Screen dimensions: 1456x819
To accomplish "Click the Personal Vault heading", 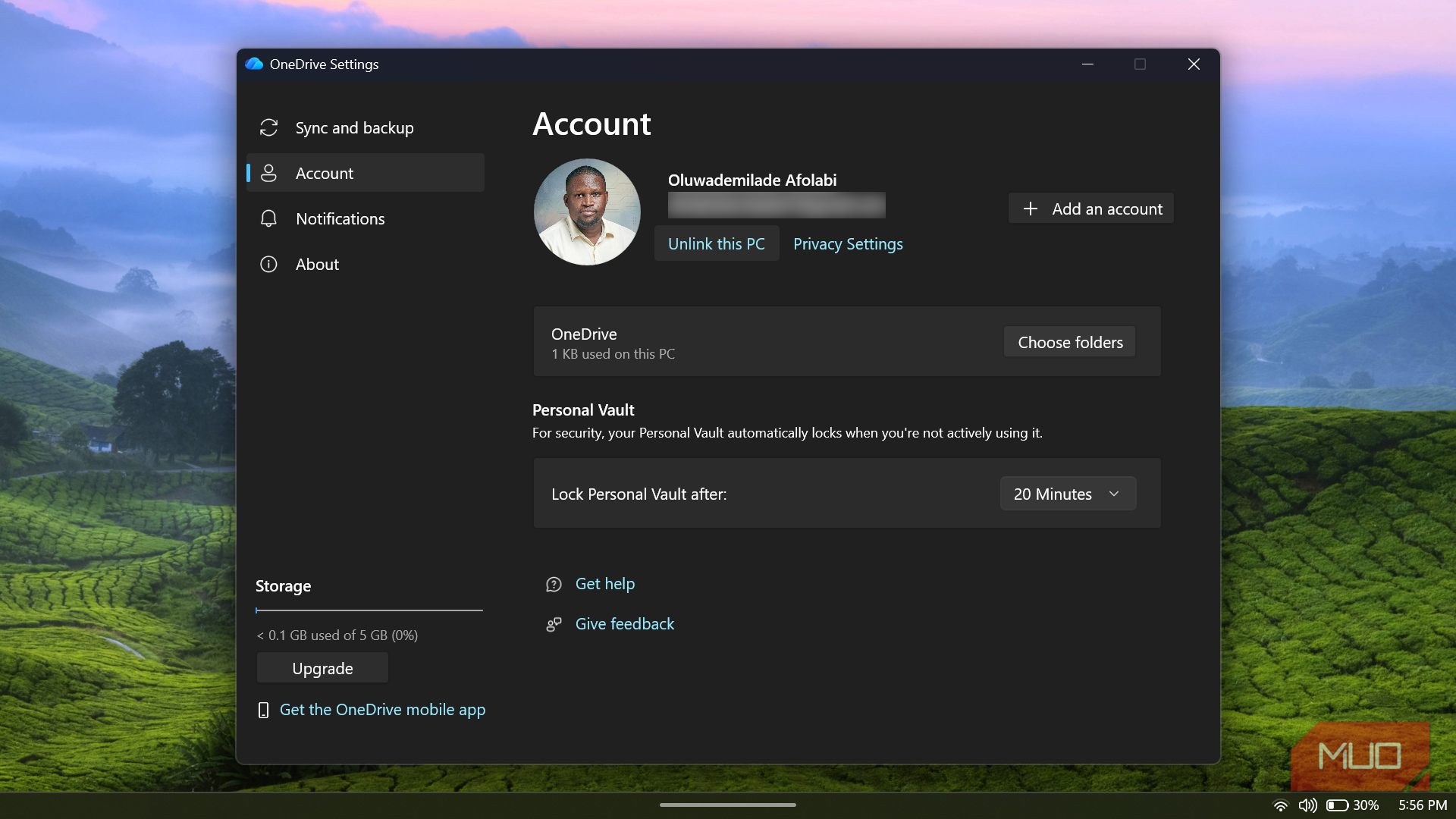I will (583, 409).
